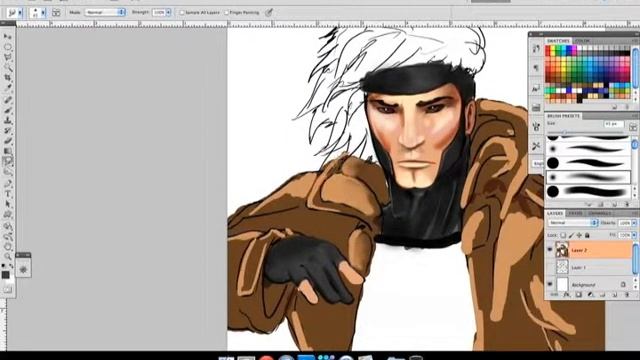Select the Dodge tool
The height and width of the screenshot is (360, 640).
(x=8, y=172)
